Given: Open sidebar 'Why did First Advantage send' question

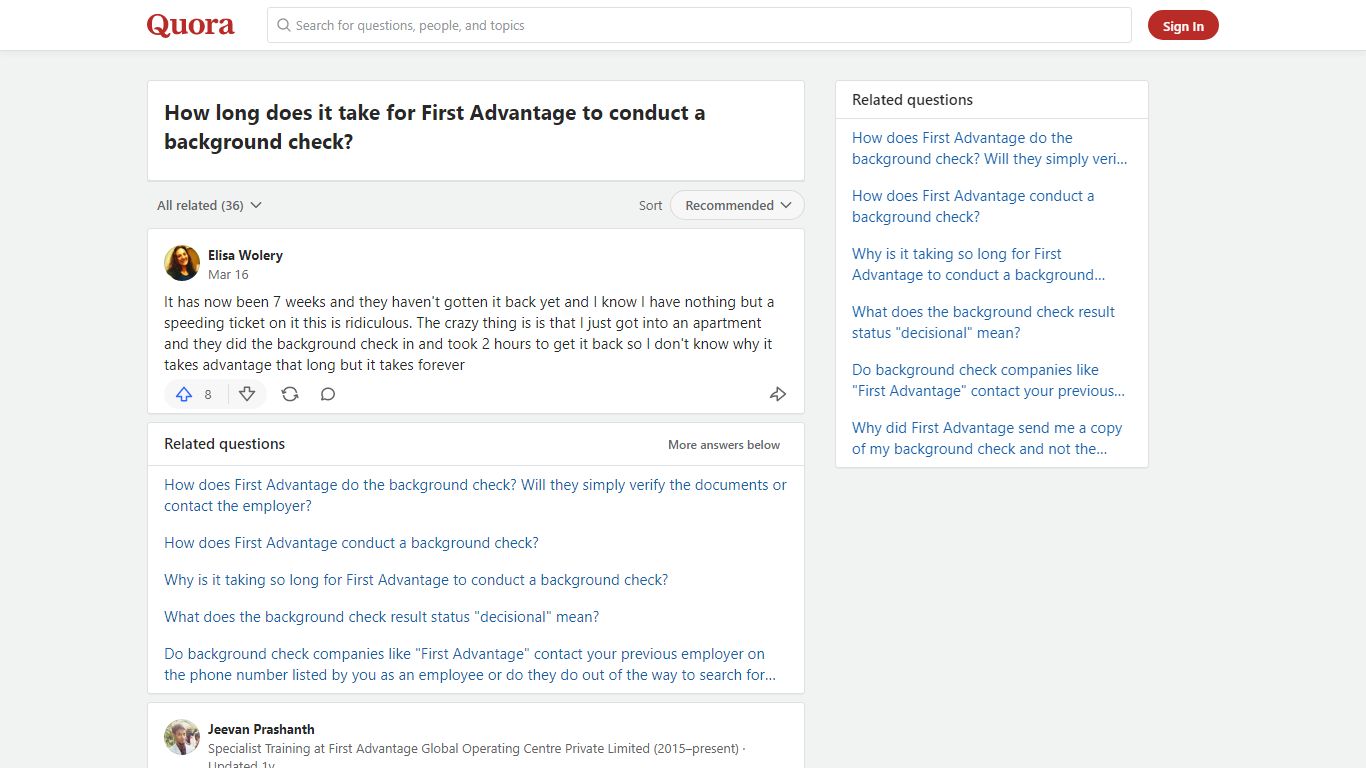Looking at the screenshot, I should pos(987,438).
